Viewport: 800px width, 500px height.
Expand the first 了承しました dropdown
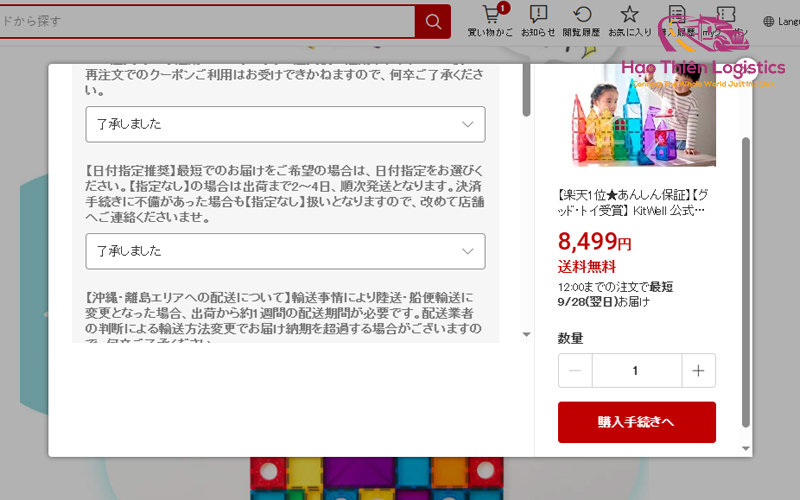(285, 124)
